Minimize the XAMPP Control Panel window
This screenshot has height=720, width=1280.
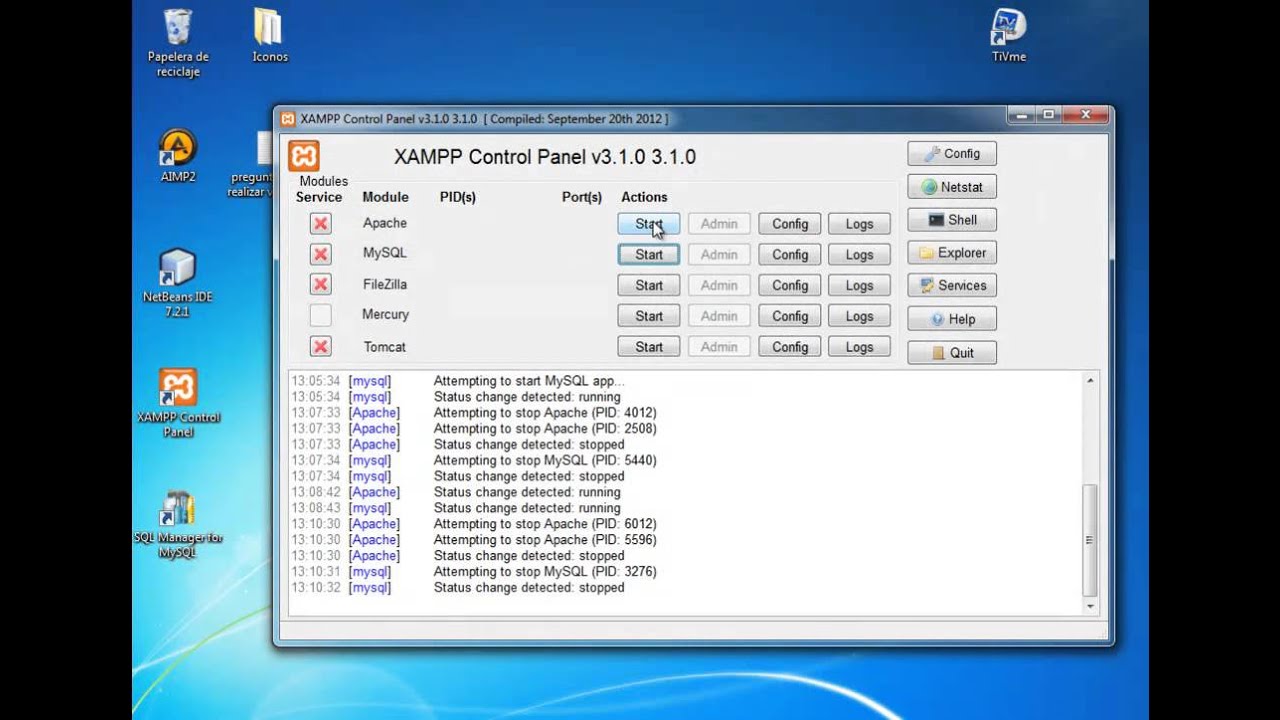pos(1021,115)
